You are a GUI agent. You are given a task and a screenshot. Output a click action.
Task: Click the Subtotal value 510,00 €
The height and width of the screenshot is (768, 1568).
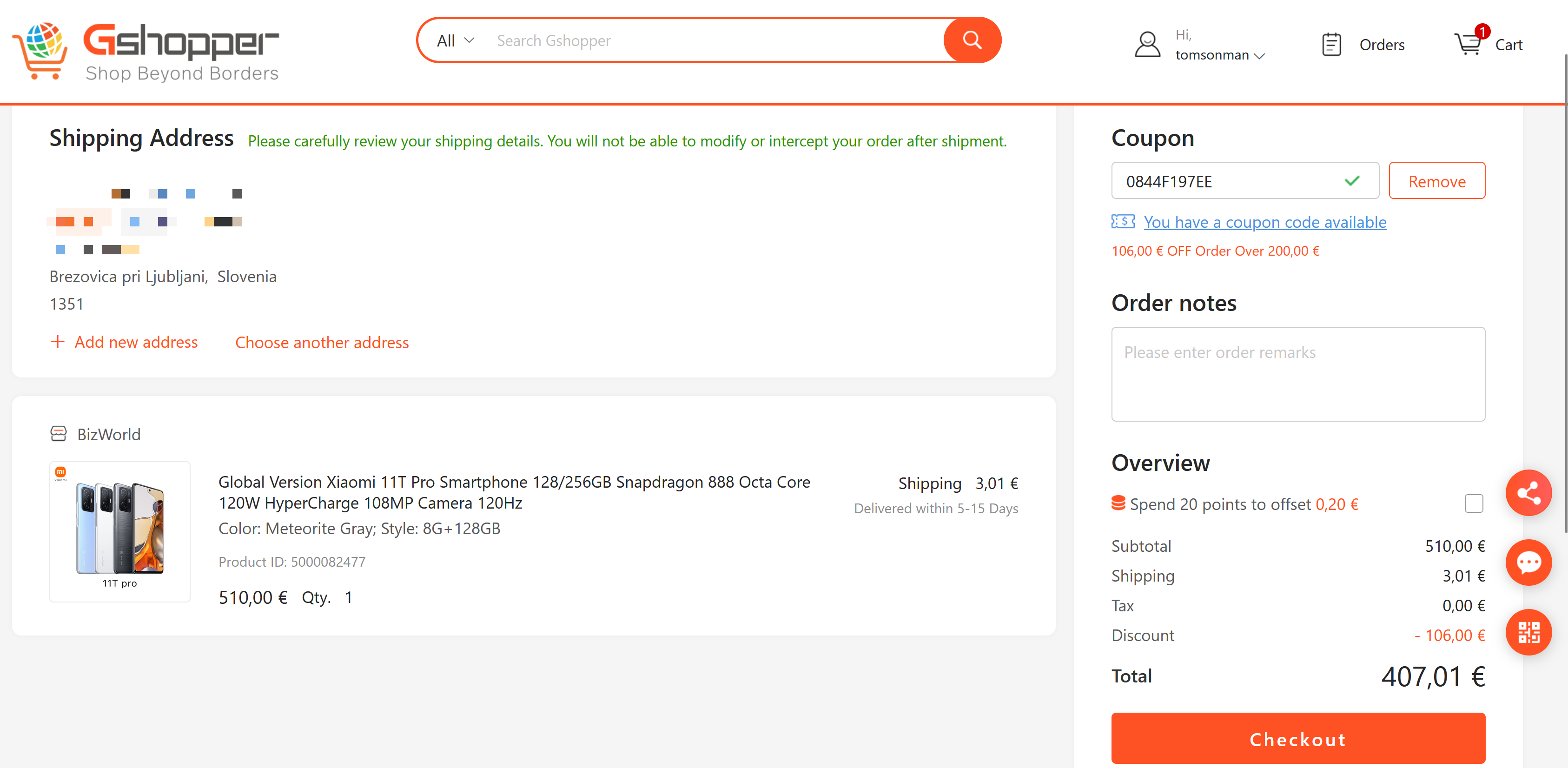click(1455, 546)
